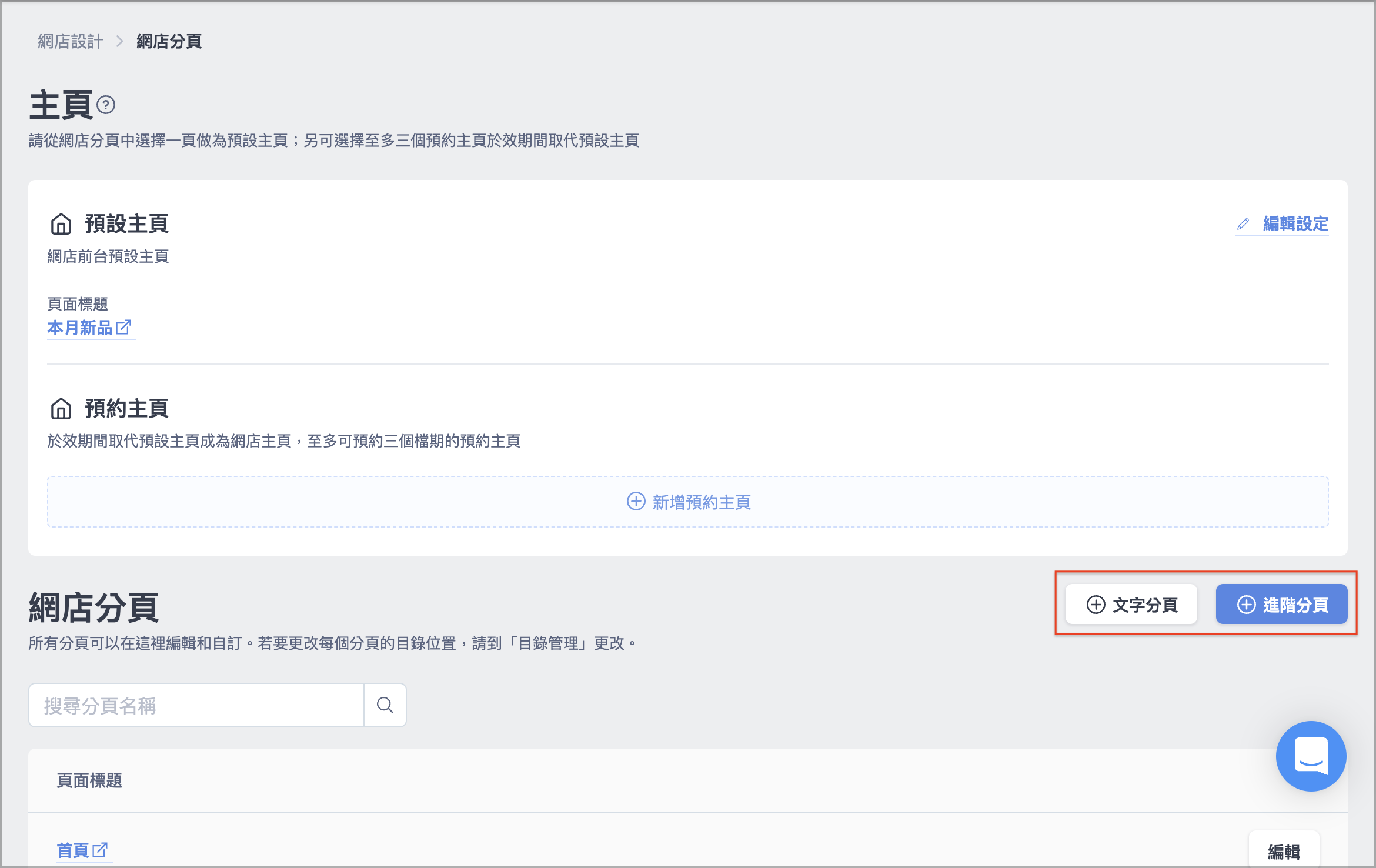Image resolution: width=1376 pixels, height=868 pixels.
Task: Click the 進階分頁 button
Action: click(x=1282, y=604)
